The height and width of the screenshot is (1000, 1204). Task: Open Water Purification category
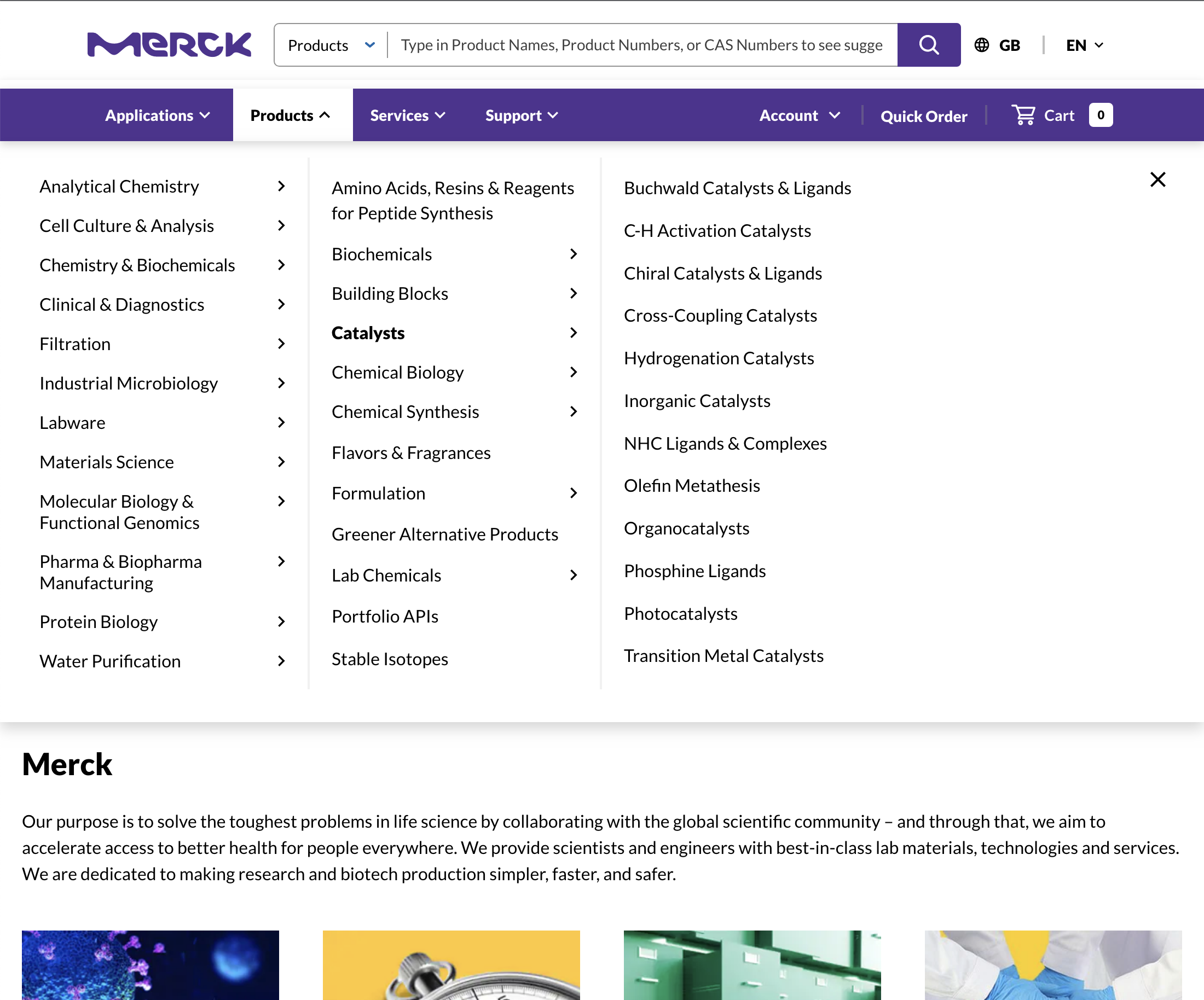pyautogui.click(x=109, y=661)
